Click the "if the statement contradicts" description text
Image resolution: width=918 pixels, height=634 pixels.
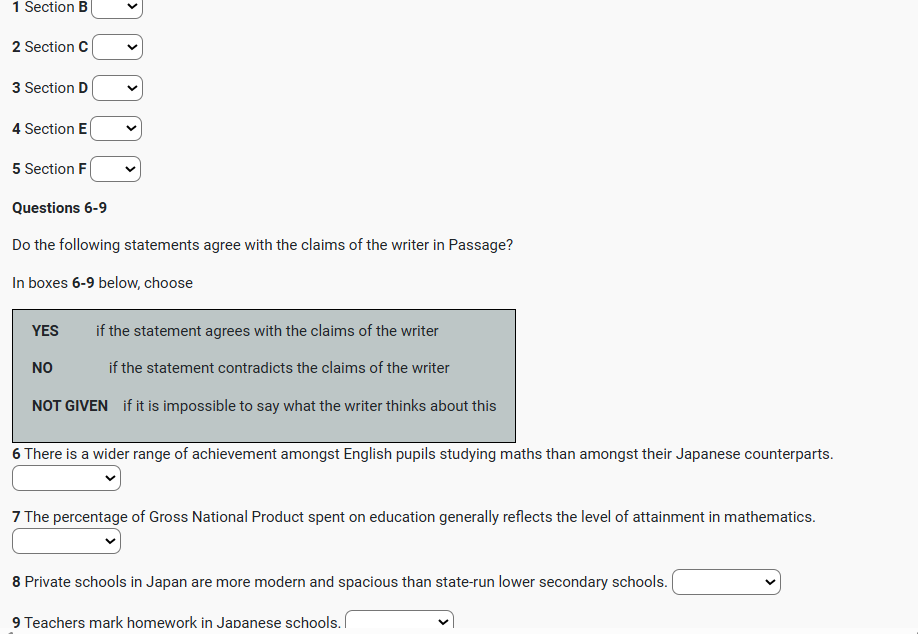coord(279,368)
